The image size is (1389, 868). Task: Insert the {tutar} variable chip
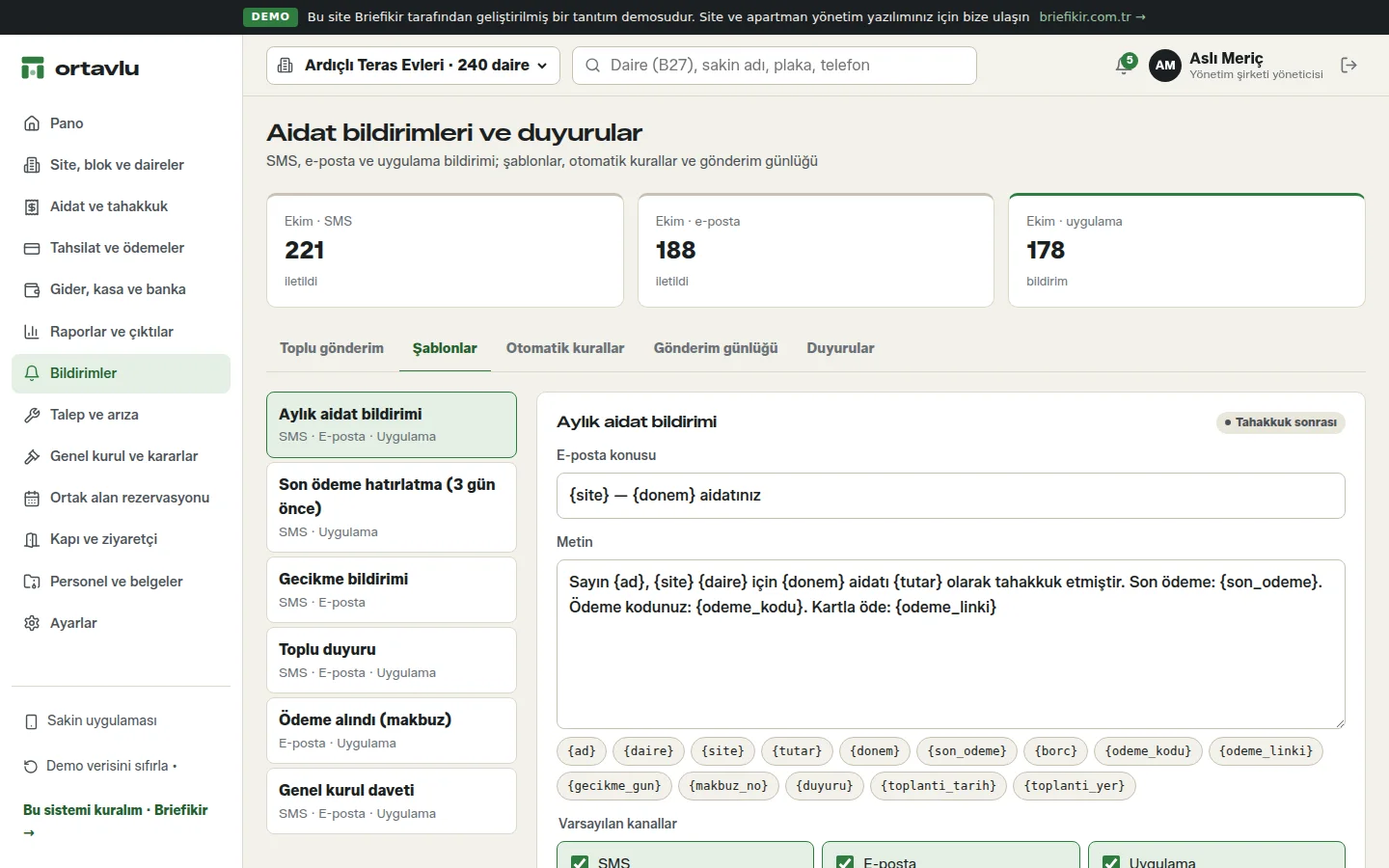[x=797, y=751]
